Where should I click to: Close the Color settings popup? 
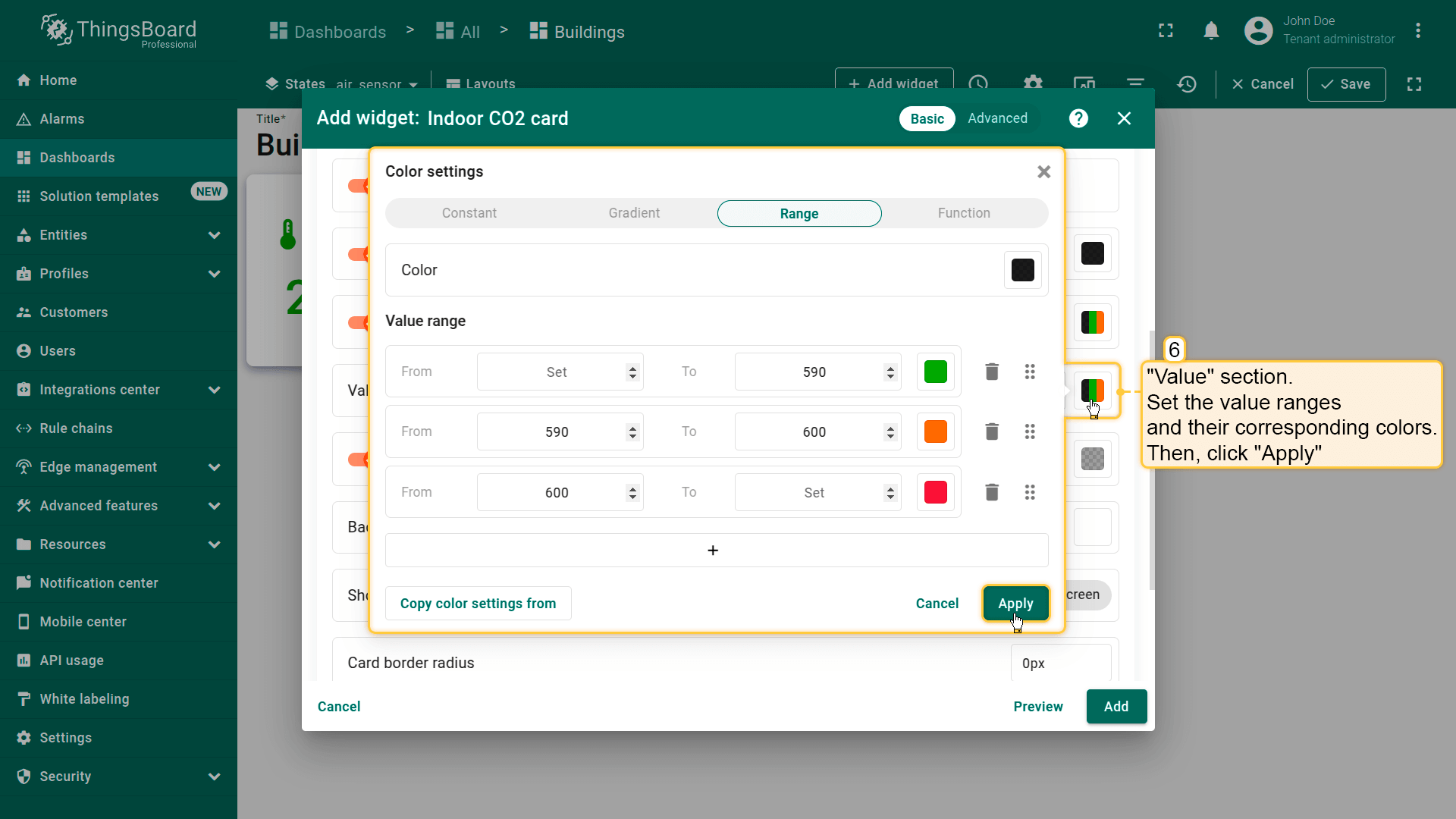(x=1043, y=172)
